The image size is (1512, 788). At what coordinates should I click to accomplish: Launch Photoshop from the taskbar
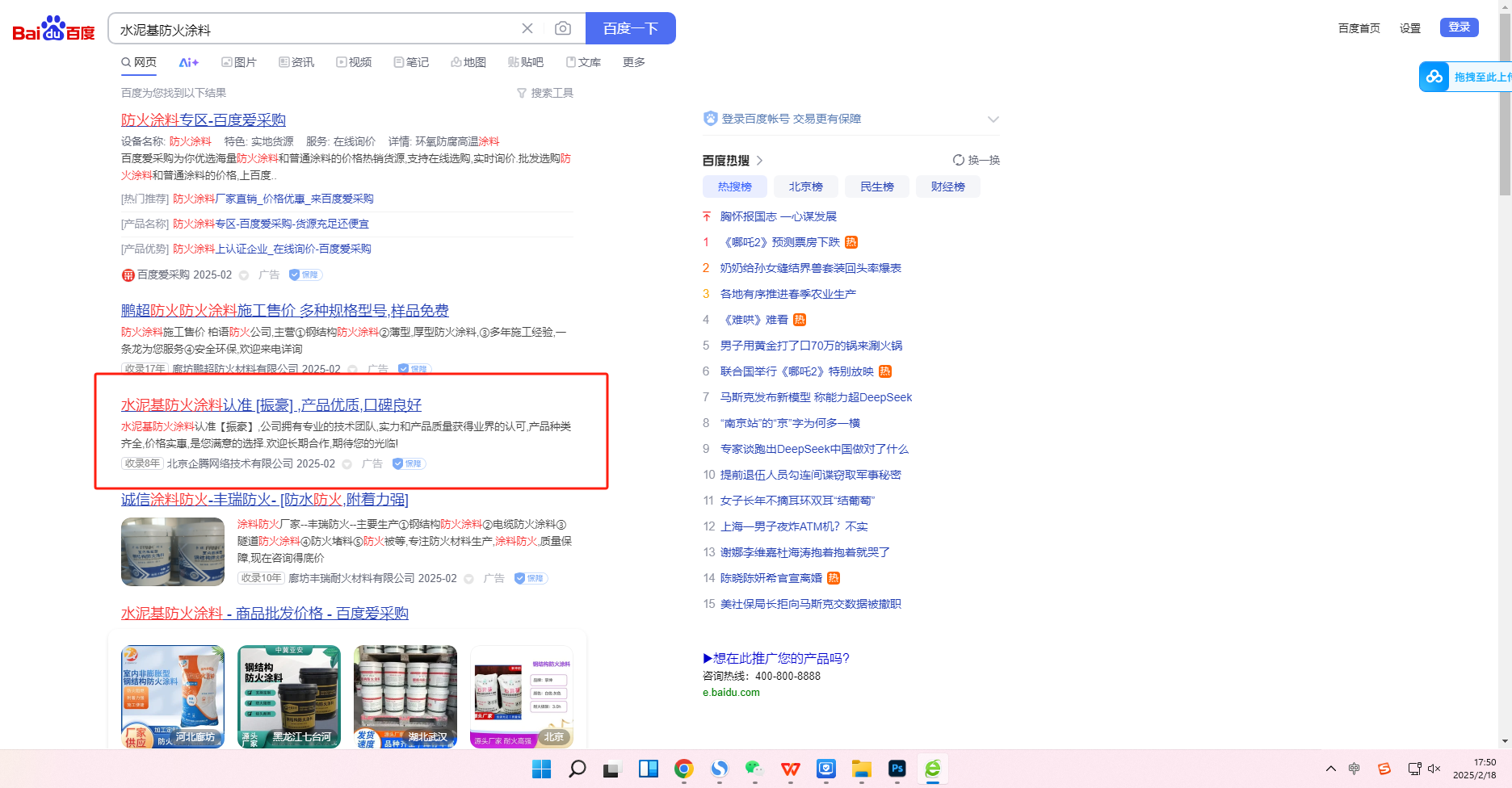click(x=897, y=769)
